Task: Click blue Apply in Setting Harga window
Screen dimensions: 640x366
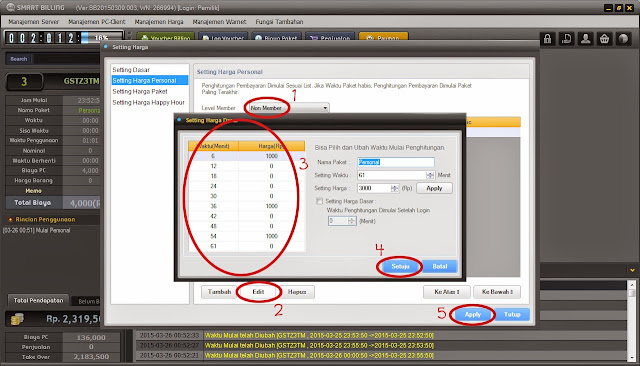Action: click(472, 315)
